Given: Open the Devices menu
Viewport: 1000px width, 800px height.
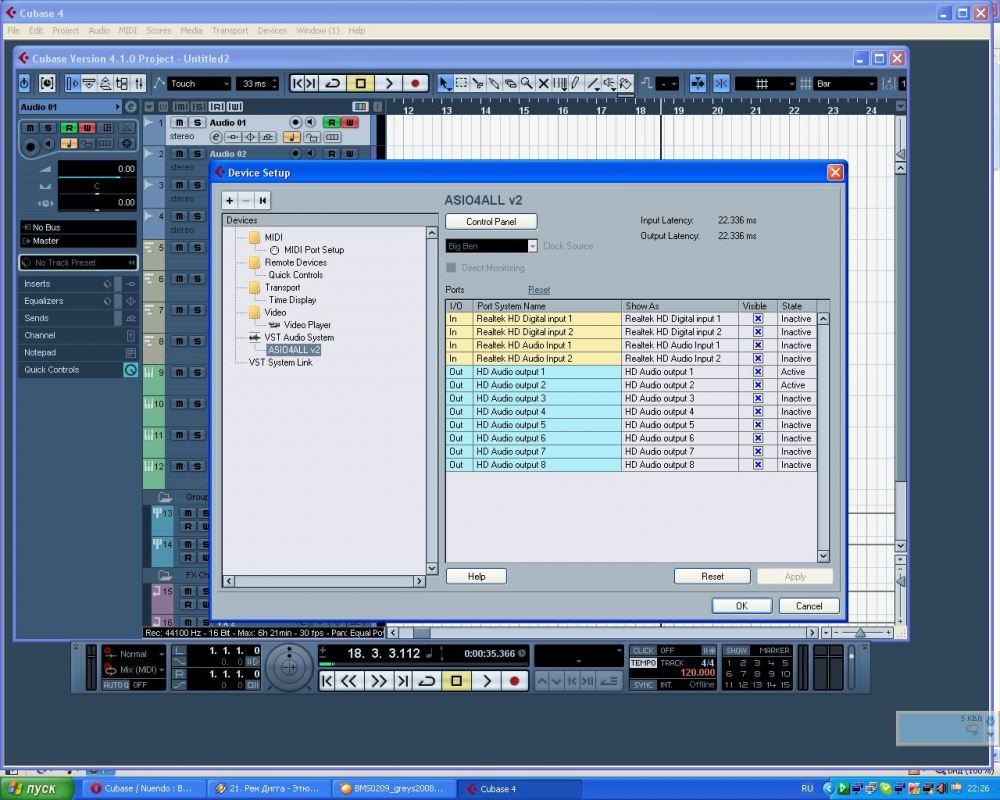Looking at the screenshot, I should pyautogui.click(x=272, y=31).
